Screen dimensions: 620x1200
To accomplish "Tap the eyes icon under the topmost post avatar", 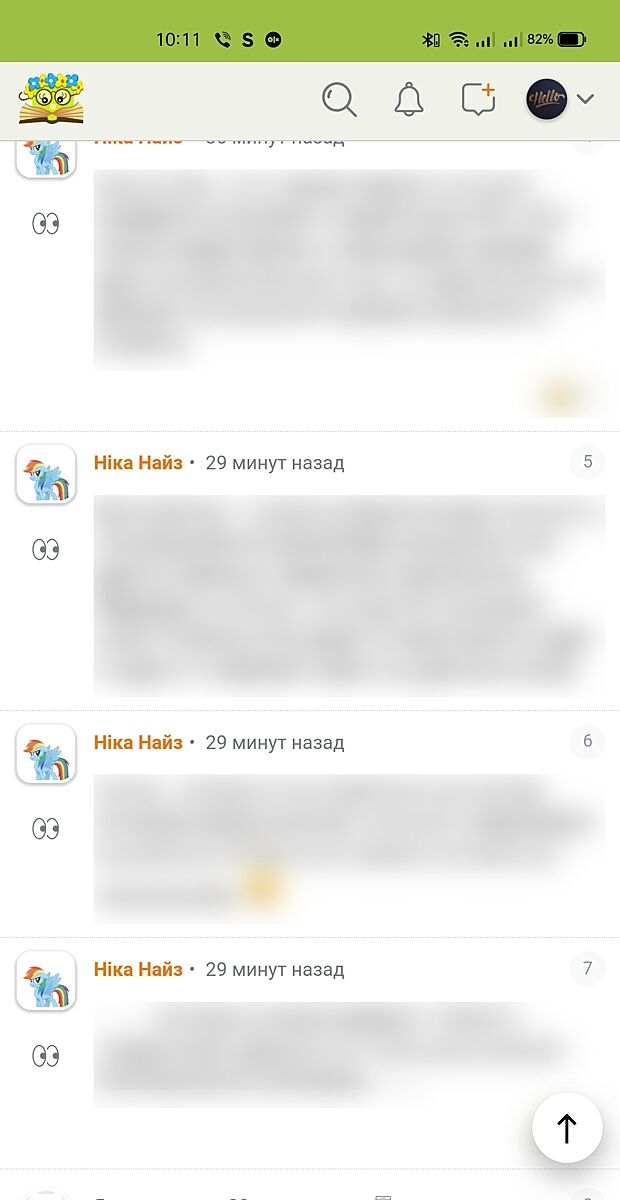I will pyautogui.click(x=45, y=223).
